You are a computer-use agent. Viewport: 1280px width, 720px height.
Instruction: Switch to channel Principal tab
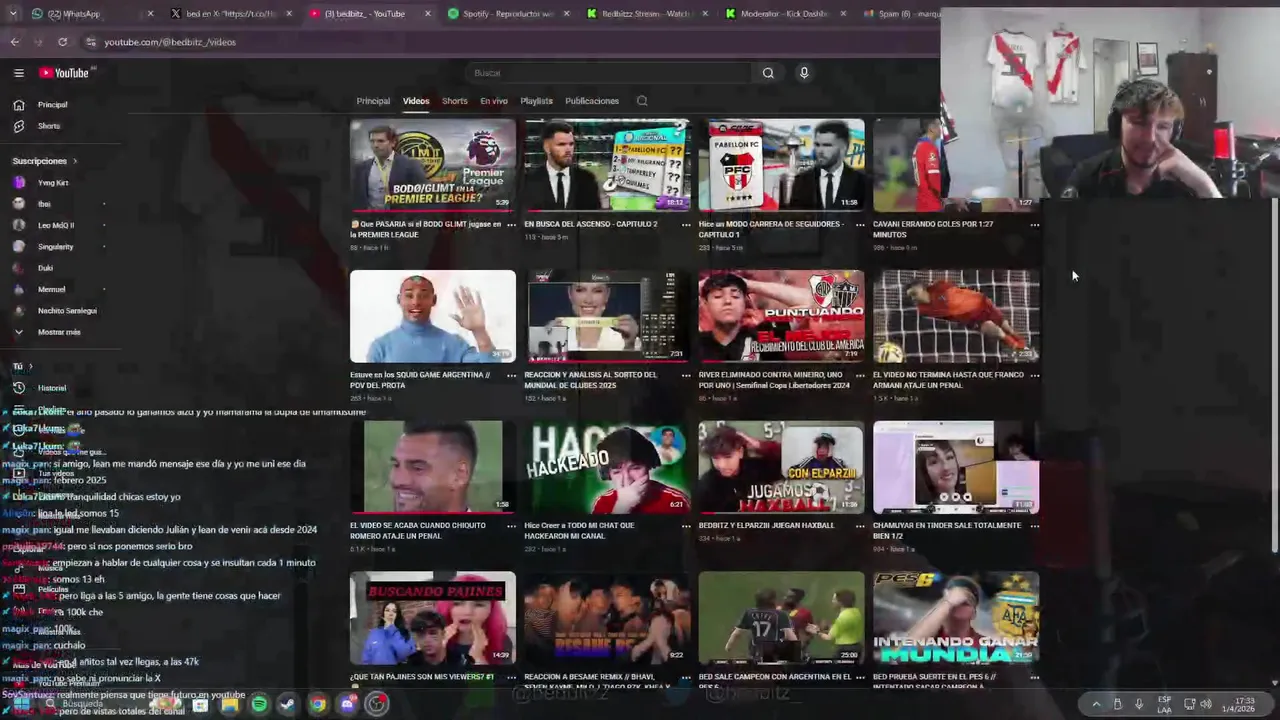(373, 101)
